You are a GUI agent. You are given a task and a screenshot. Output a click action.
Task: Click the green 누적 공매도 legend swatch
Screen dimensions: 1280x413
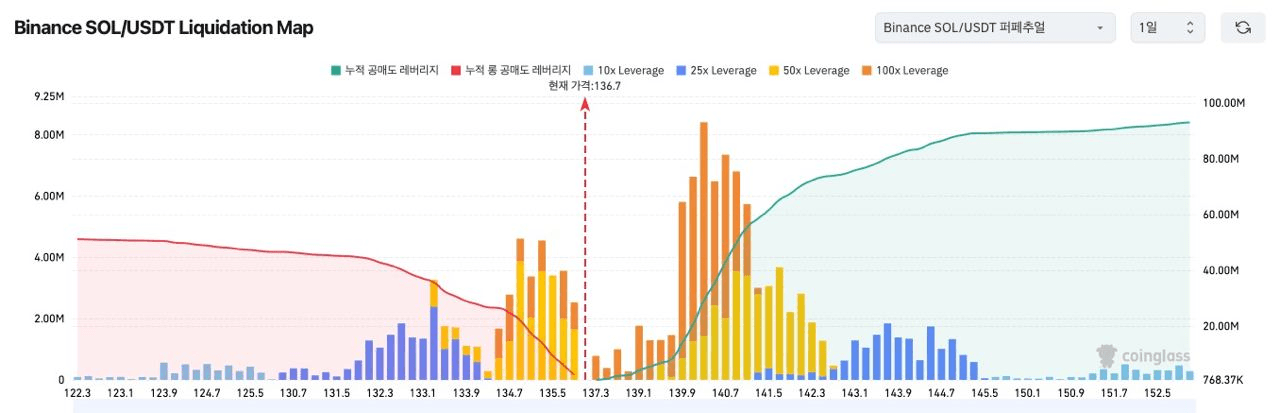coord(336,71)
